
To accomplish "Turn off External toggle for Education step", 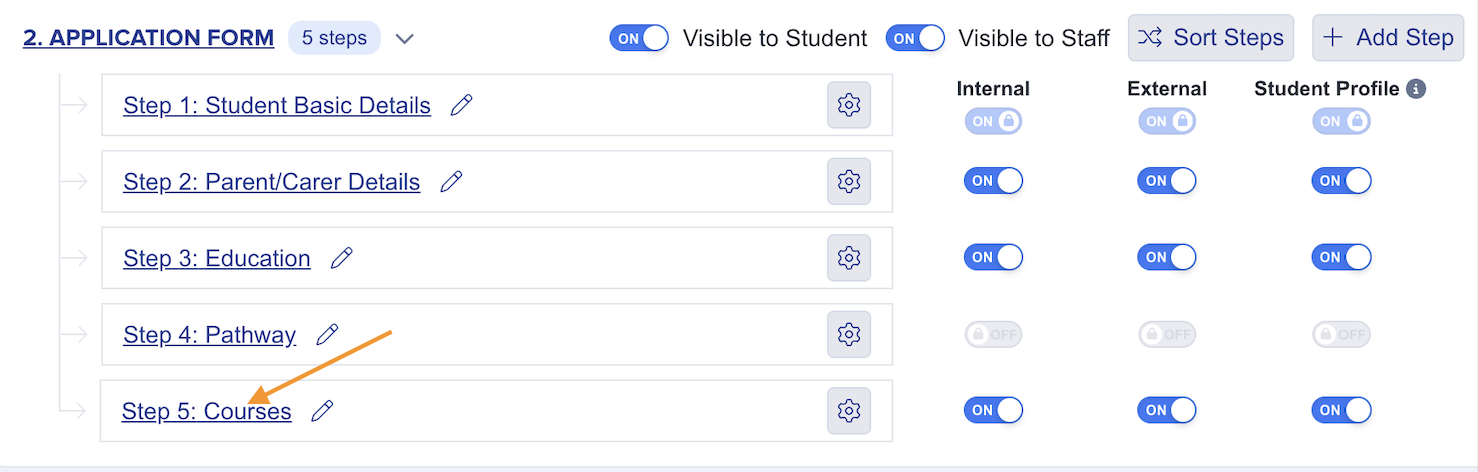I will [x=1167, y=258].
